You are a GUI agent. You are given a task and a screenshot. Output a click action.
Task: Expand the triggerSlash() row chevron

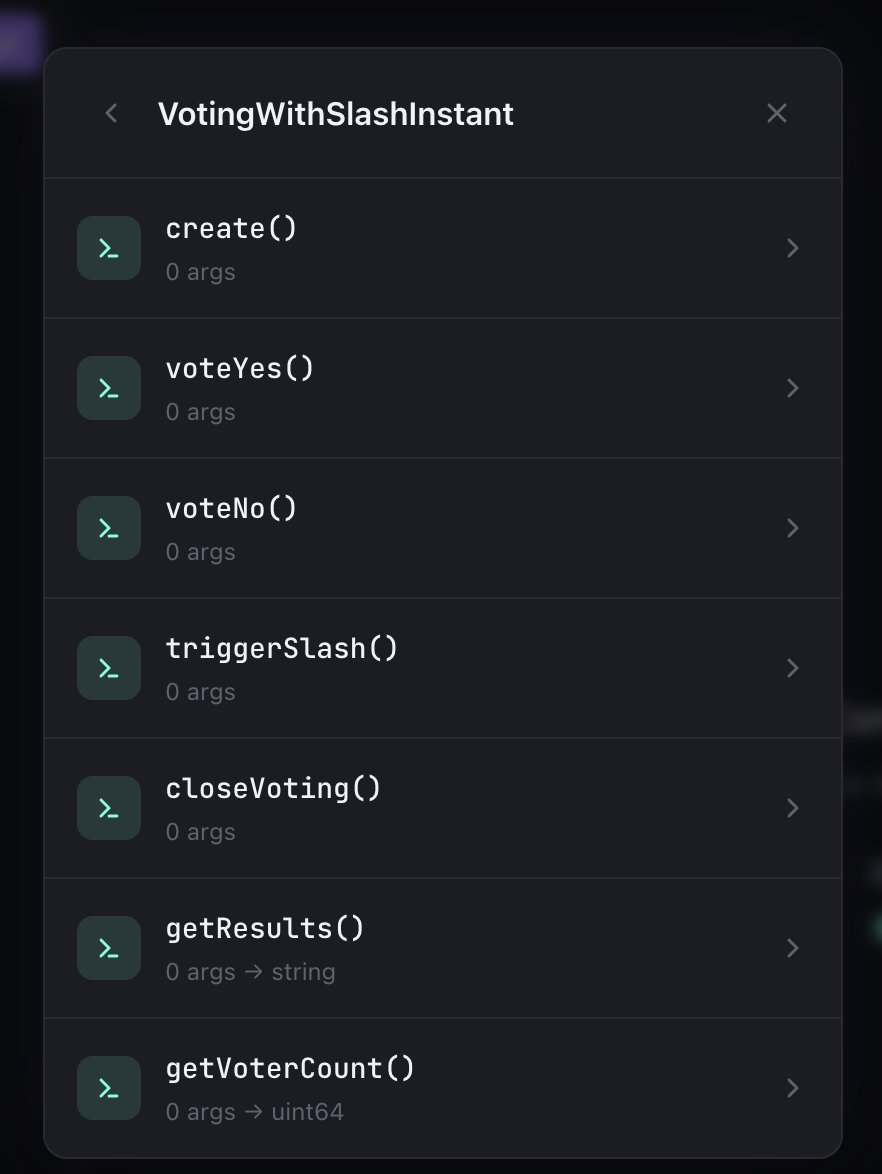click(x=793, y=668)
